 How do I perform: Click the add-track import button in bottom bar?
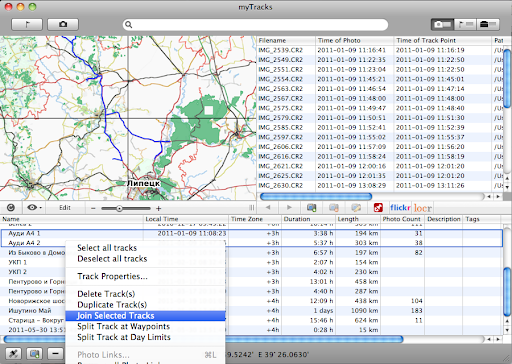[35, 353]
